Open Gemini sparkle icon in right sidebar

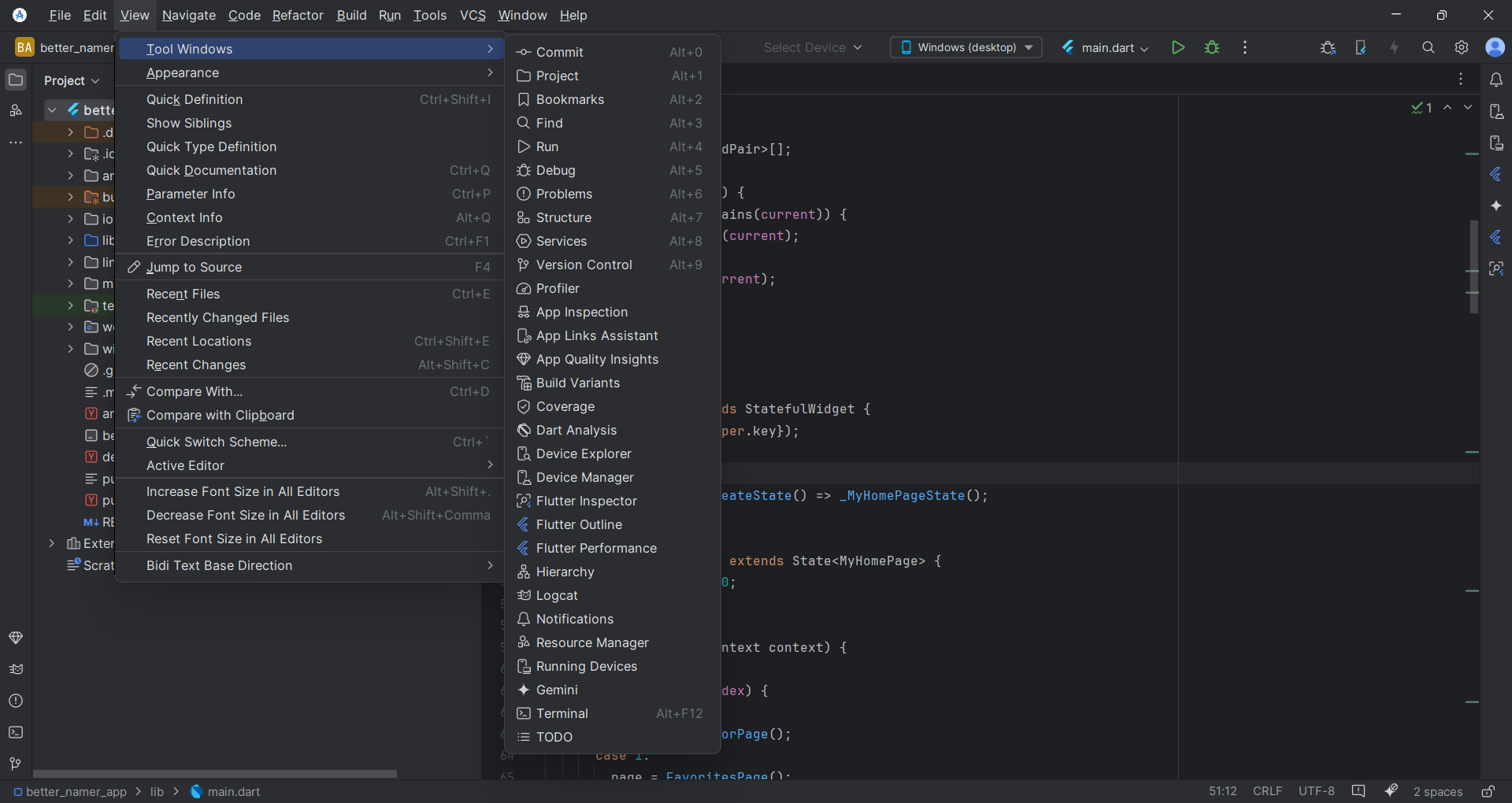click(x=1496, y=205)
